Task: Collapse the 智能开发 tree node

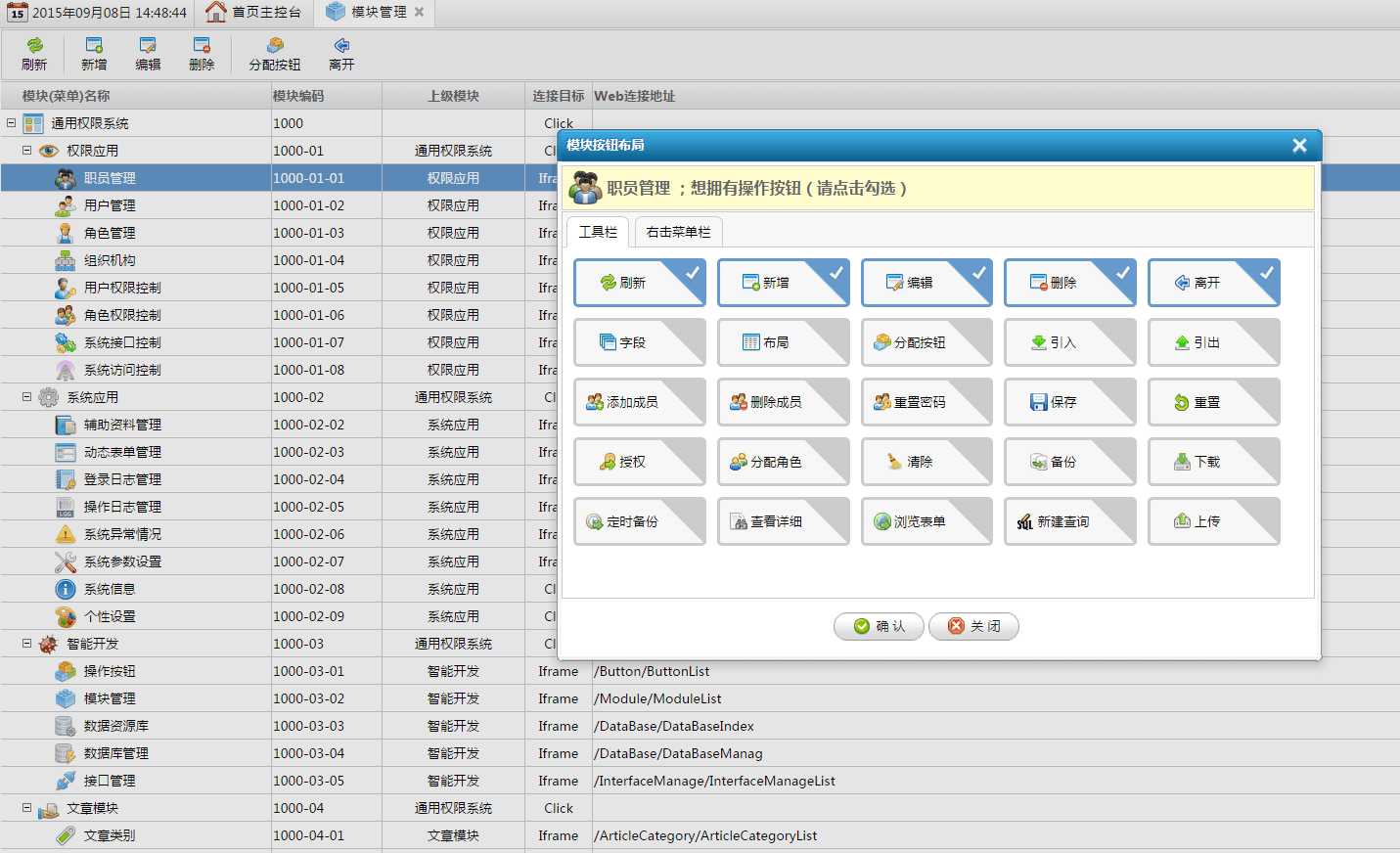Action: coord(27,644)
